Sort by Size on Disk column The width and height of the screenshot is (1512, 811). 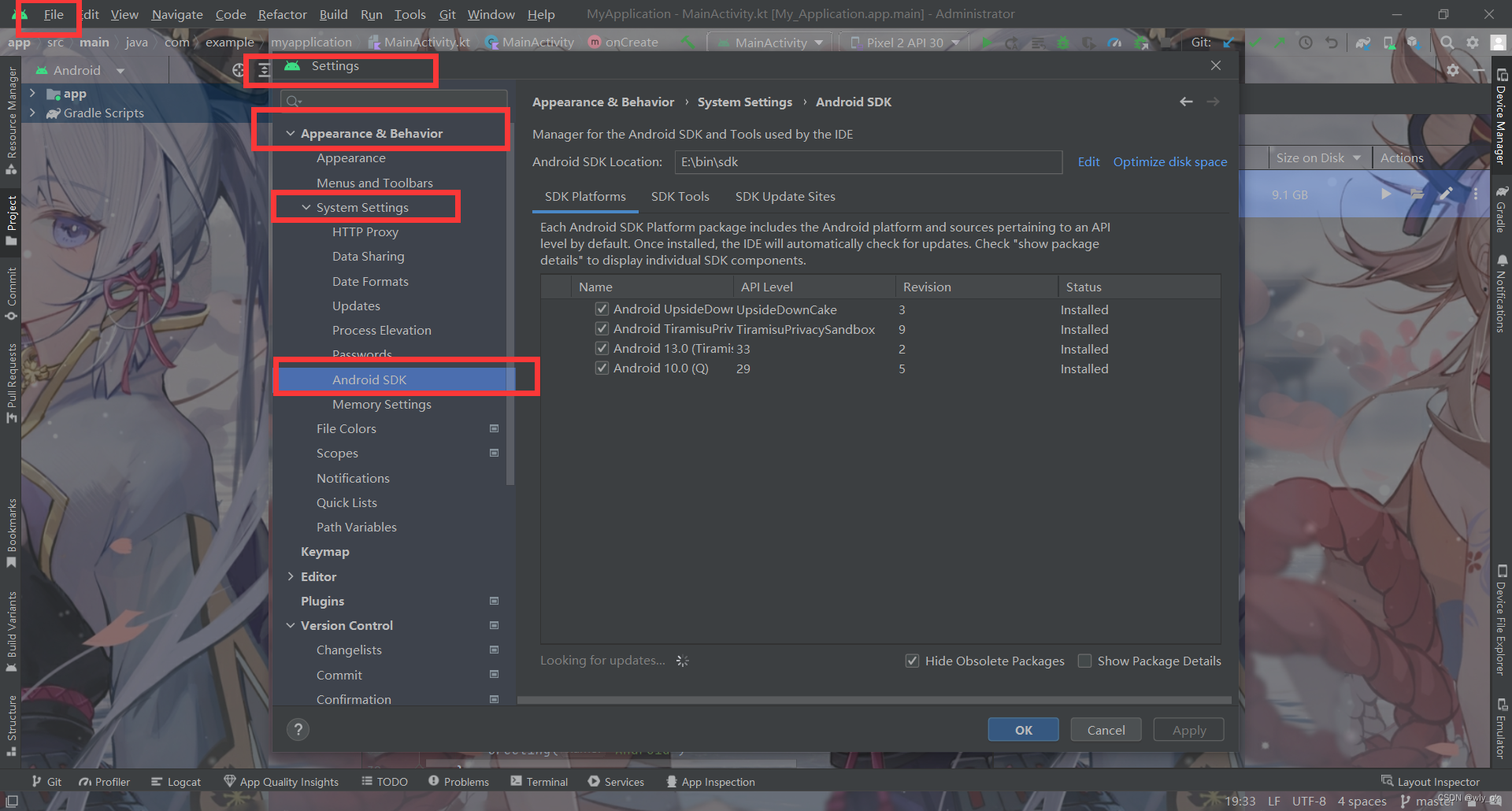pos(1318,157)
